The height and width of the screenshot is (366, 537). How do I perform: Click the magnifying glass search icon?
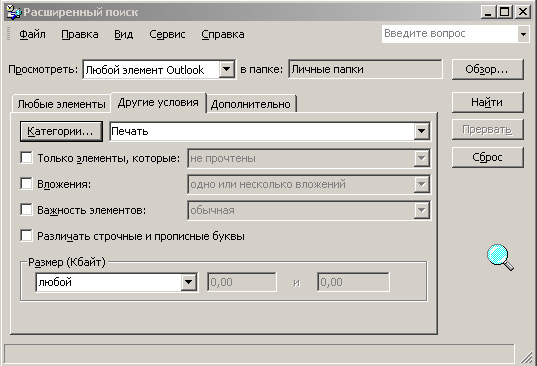click(500, 257)
